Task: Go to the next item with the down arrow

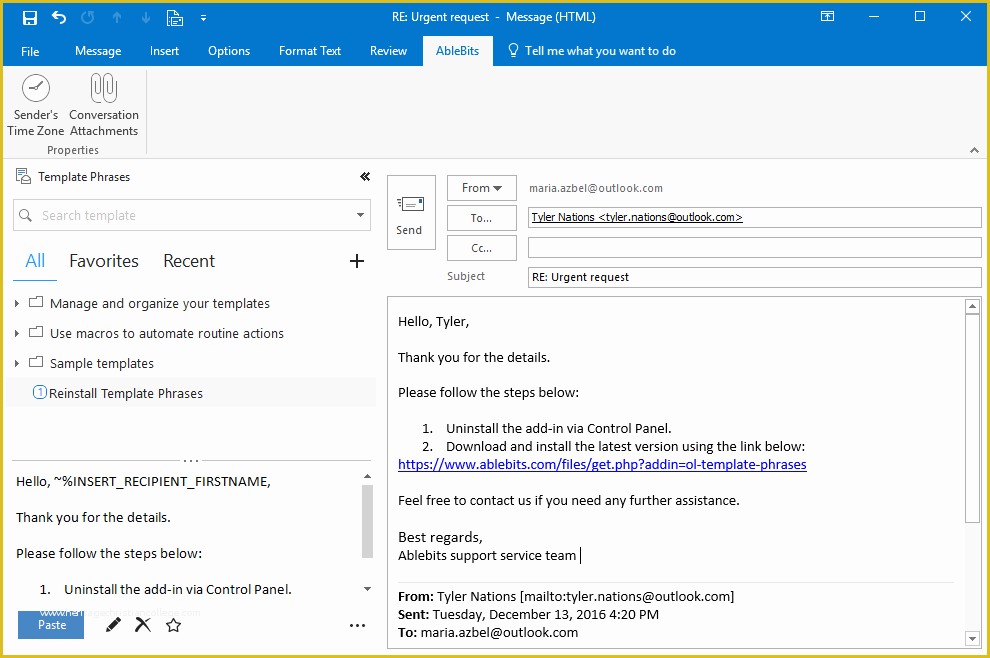Action: click(145, 18)
